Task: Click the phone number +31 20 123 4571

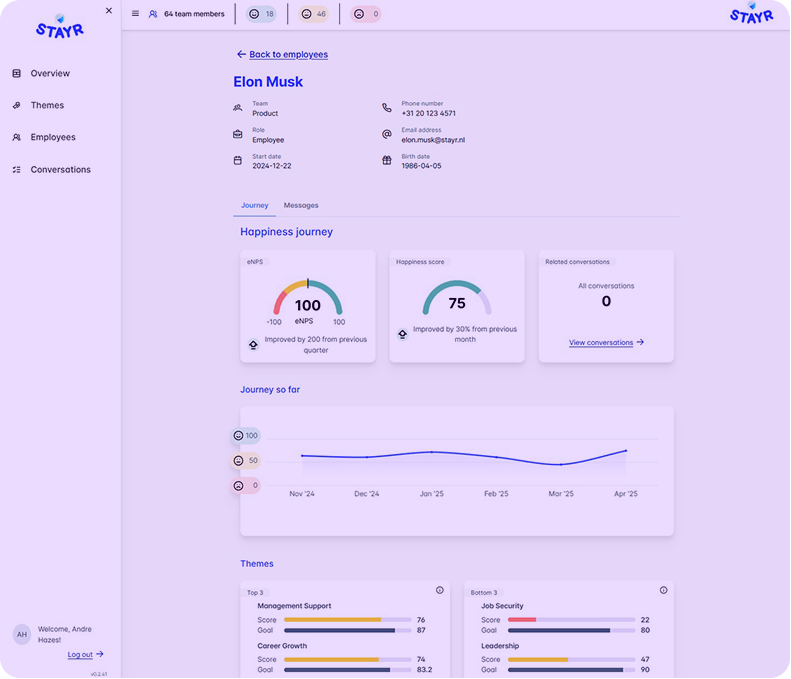Action: pos(428,114)
